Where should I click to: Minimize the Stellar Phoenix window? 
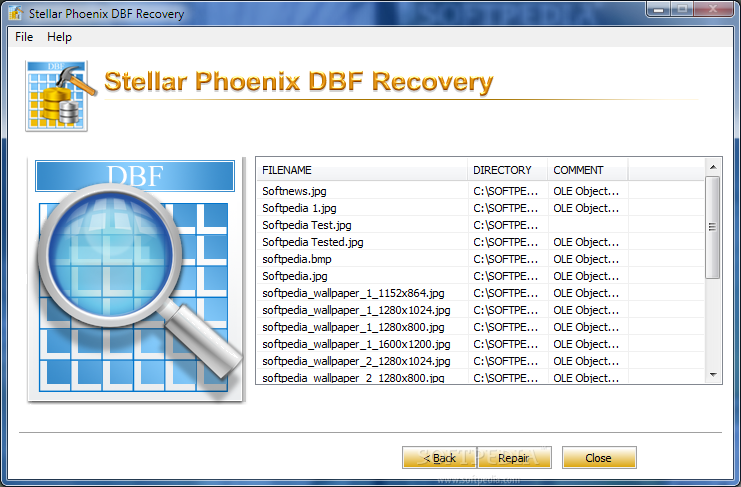click(x=659, y=9)
